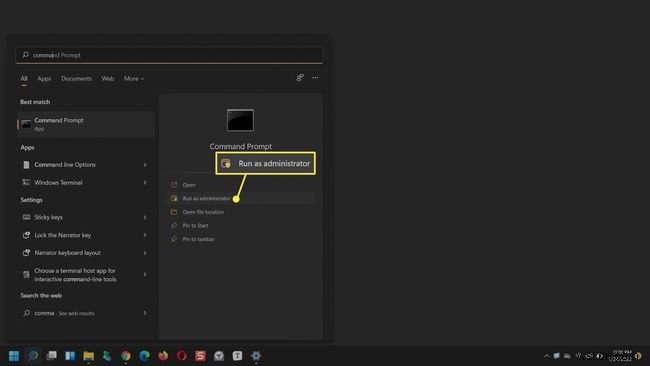Click the taskbar Search icon
650x366 pixels.
(x=33, y=356)
